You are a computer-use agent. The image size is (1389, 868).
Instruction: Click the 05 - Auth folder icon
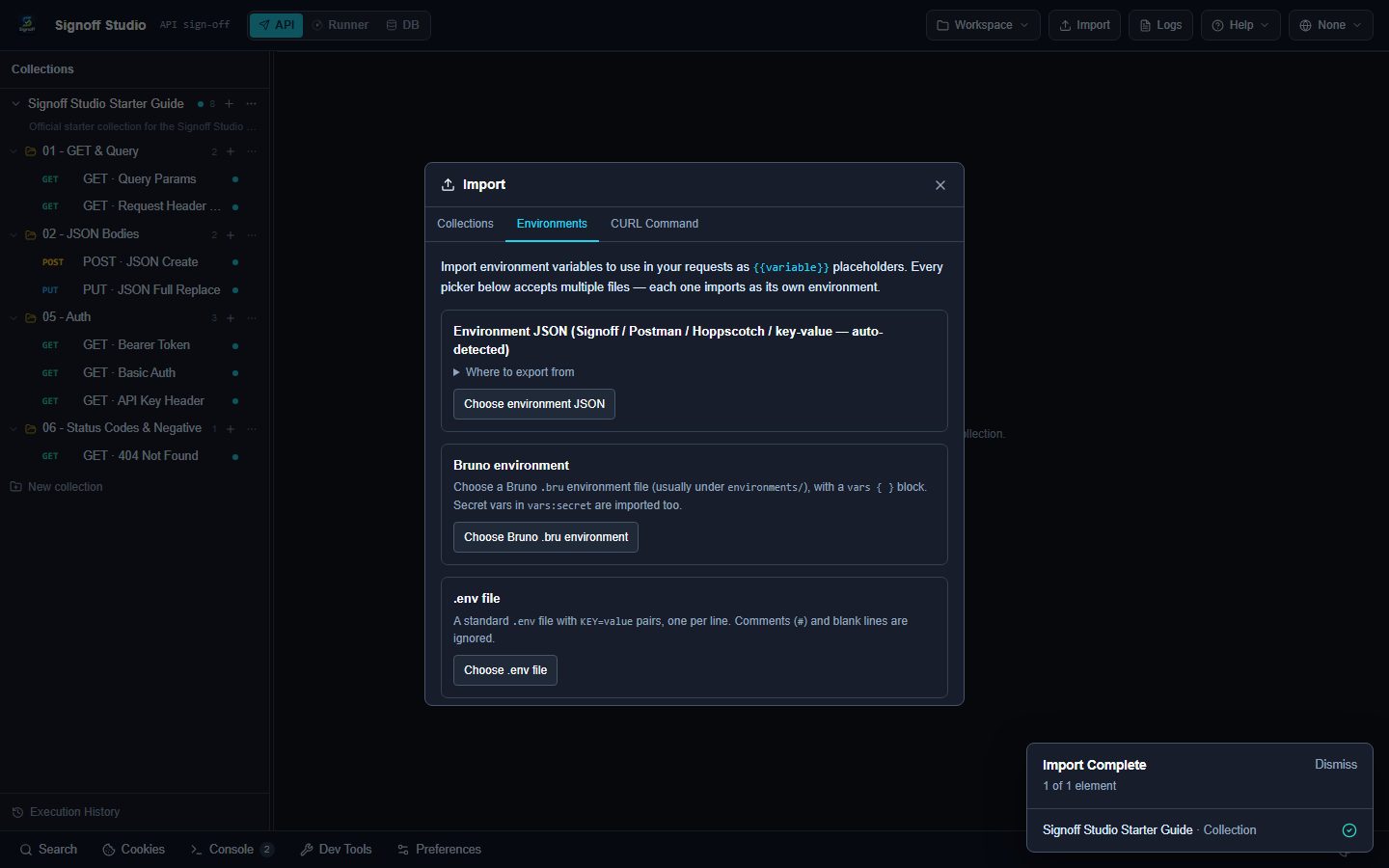coord(31,317)
